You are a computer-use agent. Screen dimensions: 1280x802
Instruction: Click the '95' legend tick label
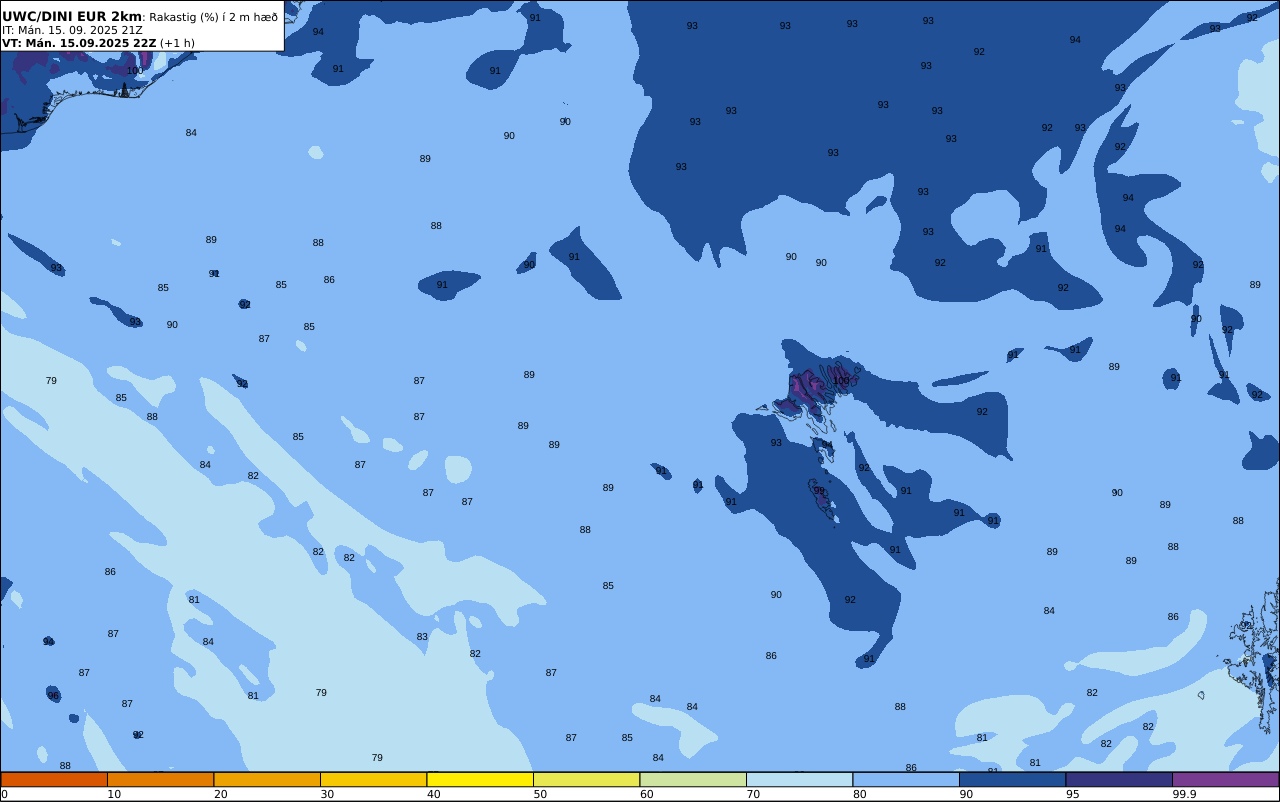point(1073,794)
